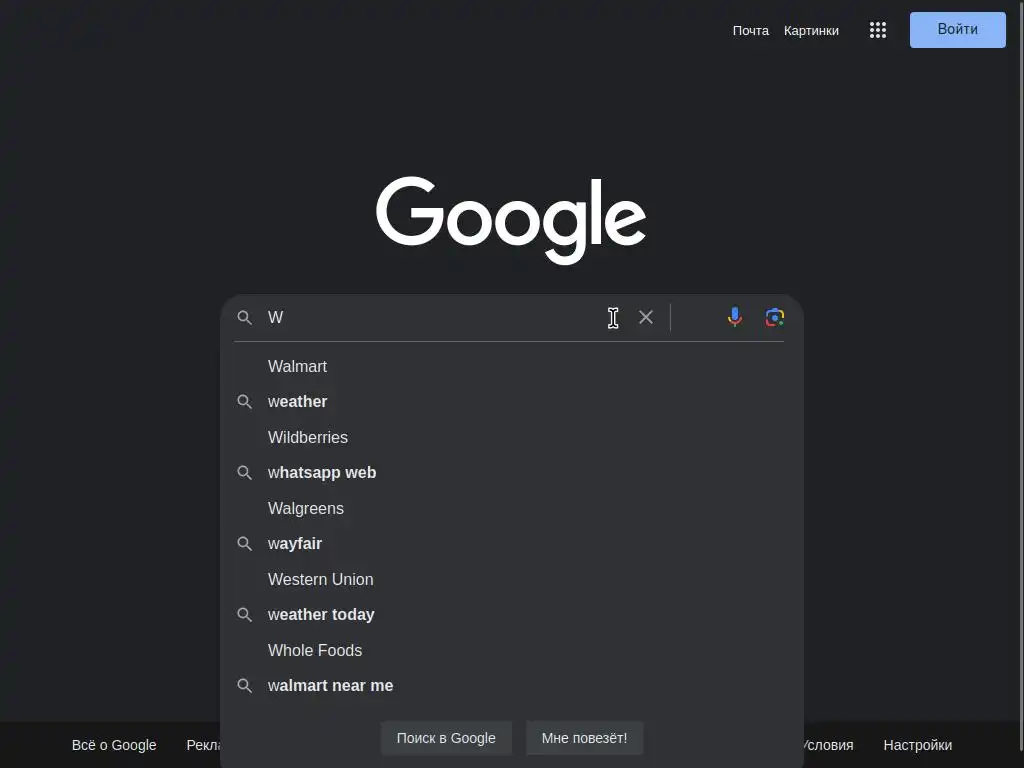Open the 'Почта' mail link
Screen dimensions: 1024x768
pos(750,31)
